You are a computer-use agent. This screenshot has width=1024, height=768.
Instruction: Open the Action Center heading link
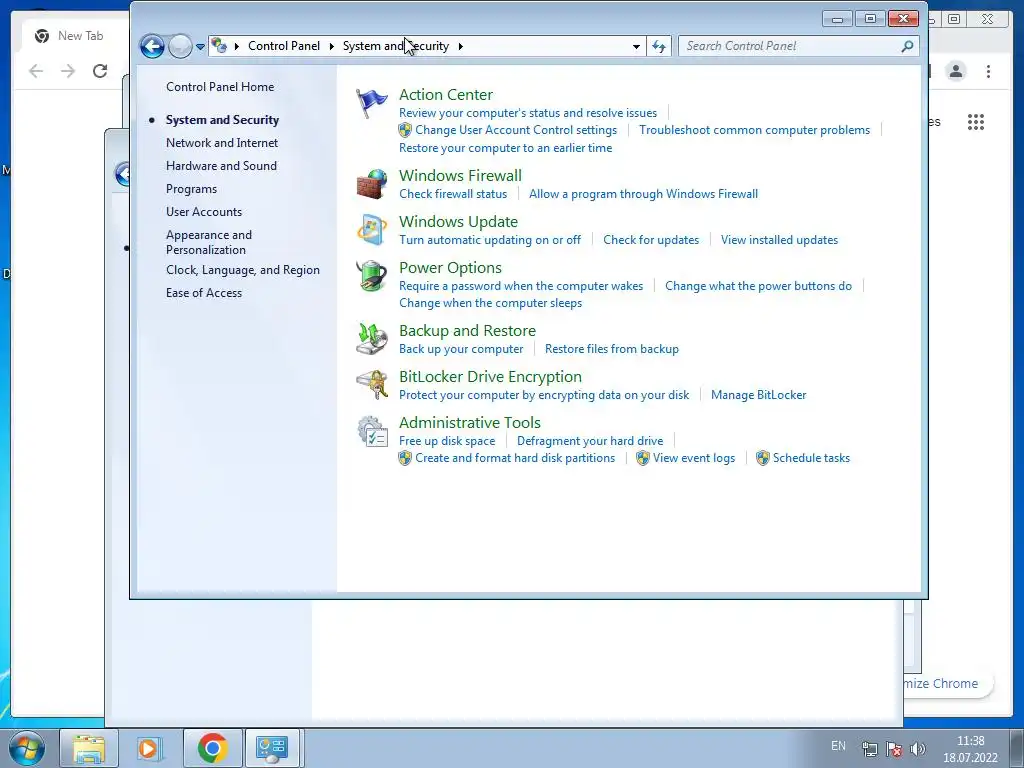pyautogui.click(x=446, y=95)
